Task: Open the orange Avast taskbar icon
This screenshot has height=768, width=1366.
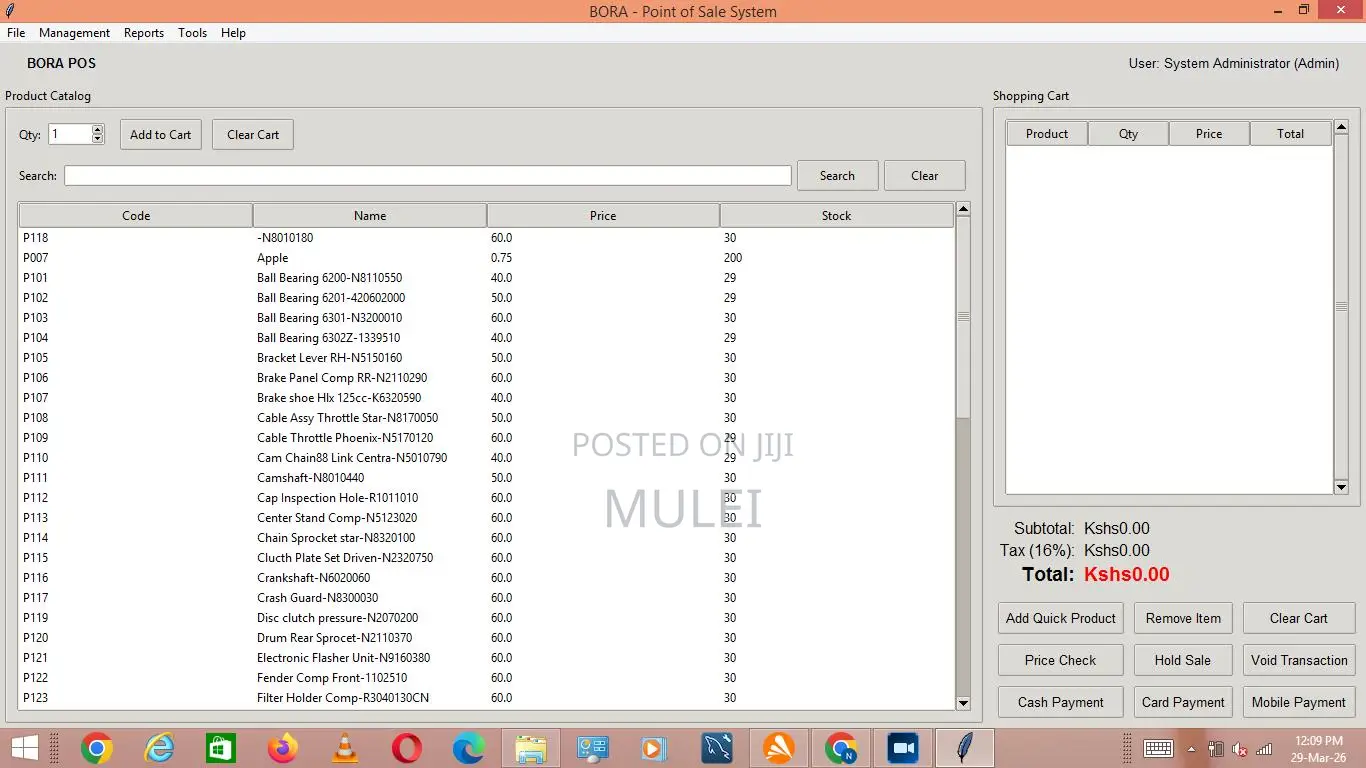Action: coord(779,748)
